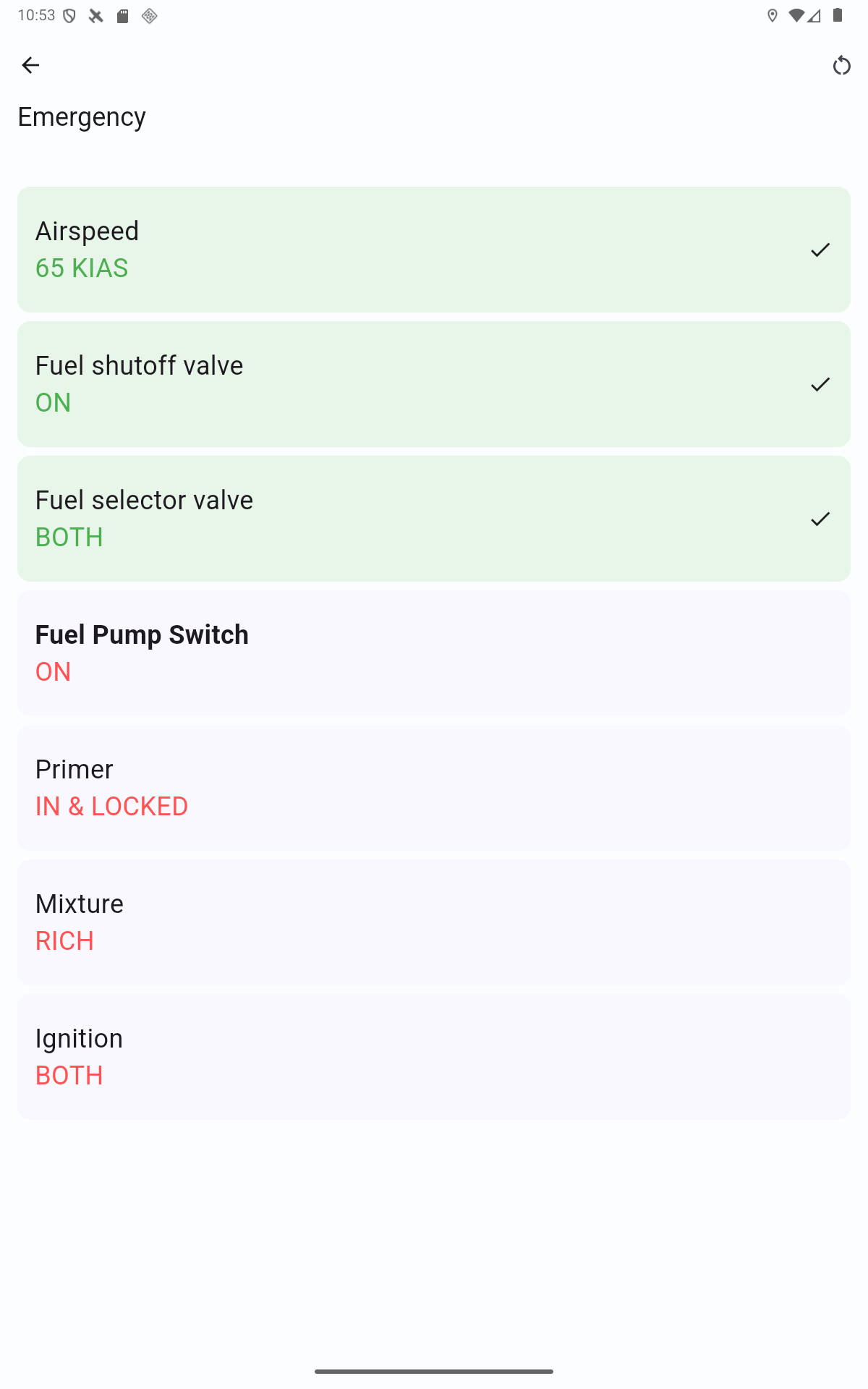
Task: Tap the Fuel shutoff valve ON value
Action: click(x=54, y=403)
